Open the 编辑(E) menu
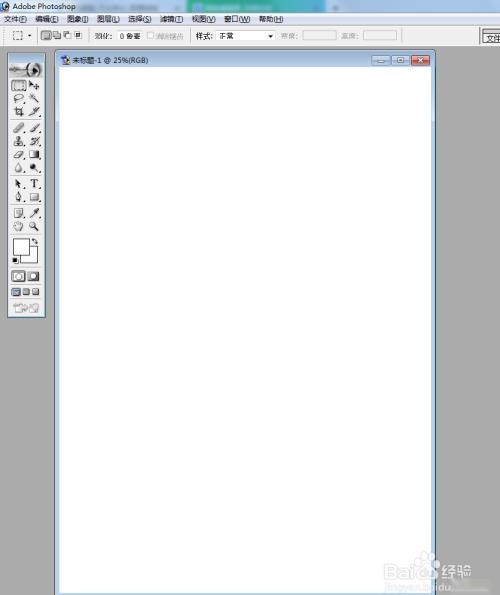 47,19
